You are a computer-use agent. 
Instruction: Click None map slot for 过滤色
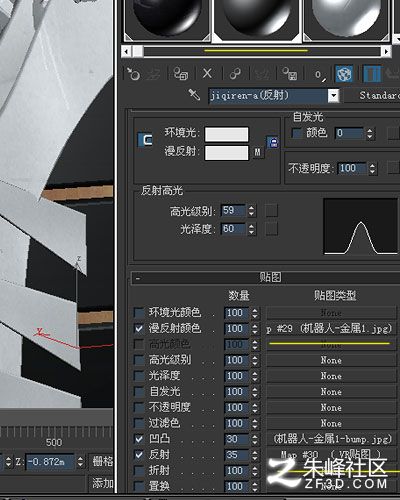coord(331,423)
